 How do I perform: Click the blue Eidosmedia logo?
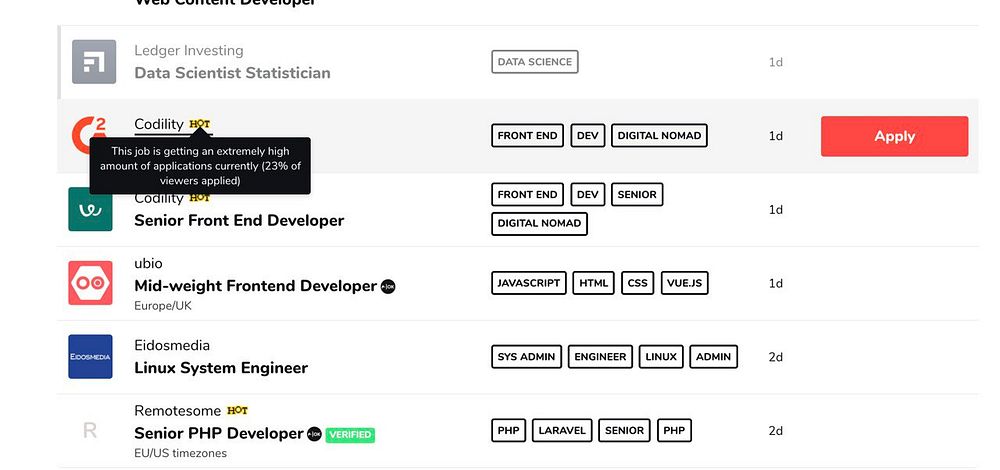pos(90,356)
